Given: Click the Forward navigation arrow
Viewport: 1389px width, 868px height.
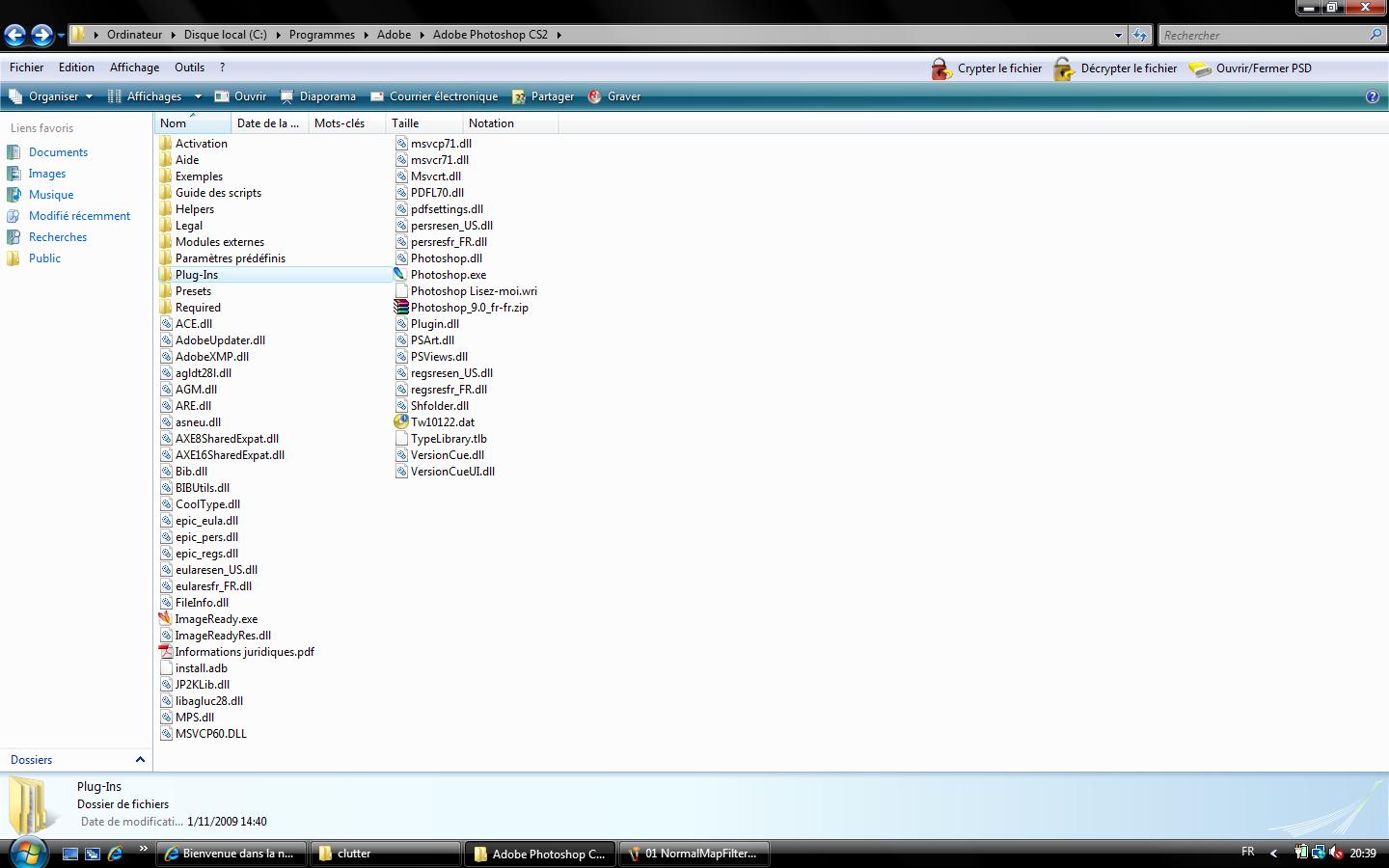Looking at the screenshot, I should pyautogui.click(x=41, y=36).
